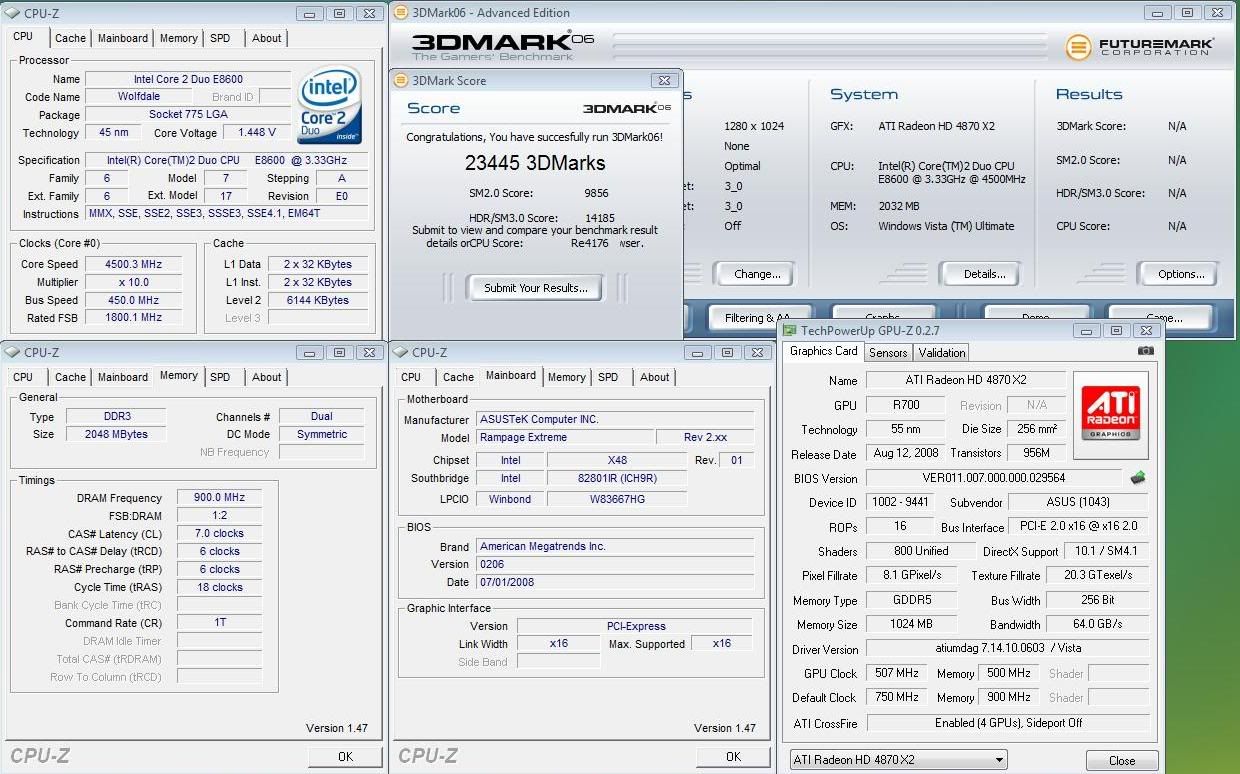The width and height of the screenshot is (1240, 774).
Task: Open SPD tab in the Memory CPU-Z window
Action: tap(220, 377)
